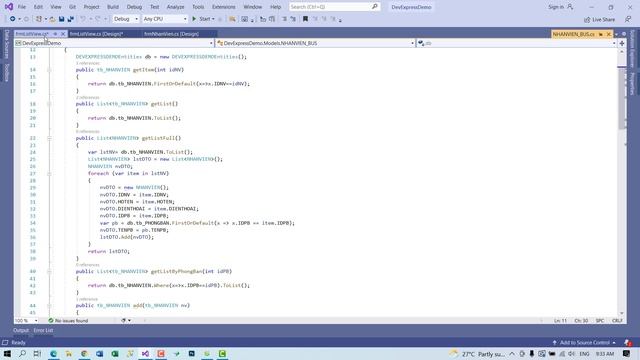The image size is (640, 360).
Task: Click the Save All icon
Action: 70,19
